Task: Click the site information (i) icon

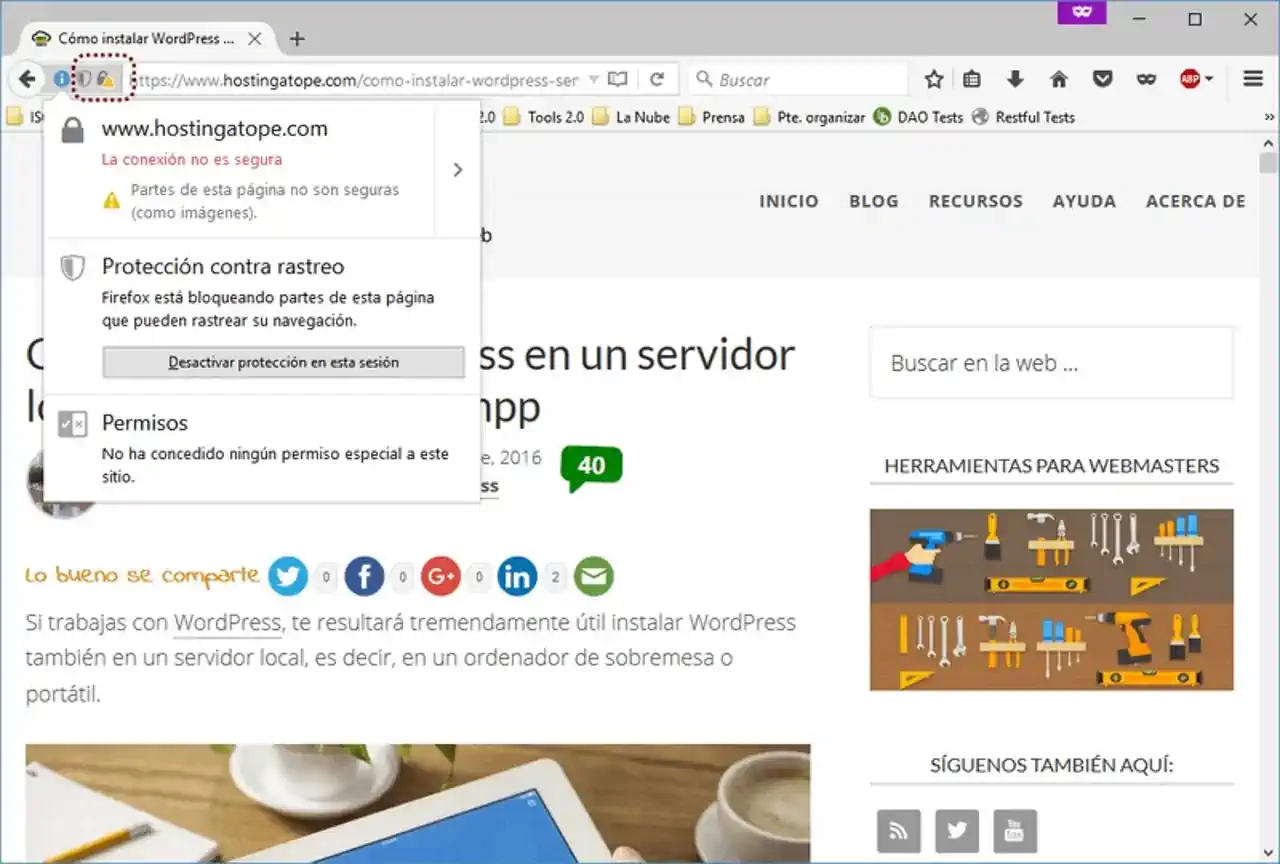Action: (x=62, y=79)
